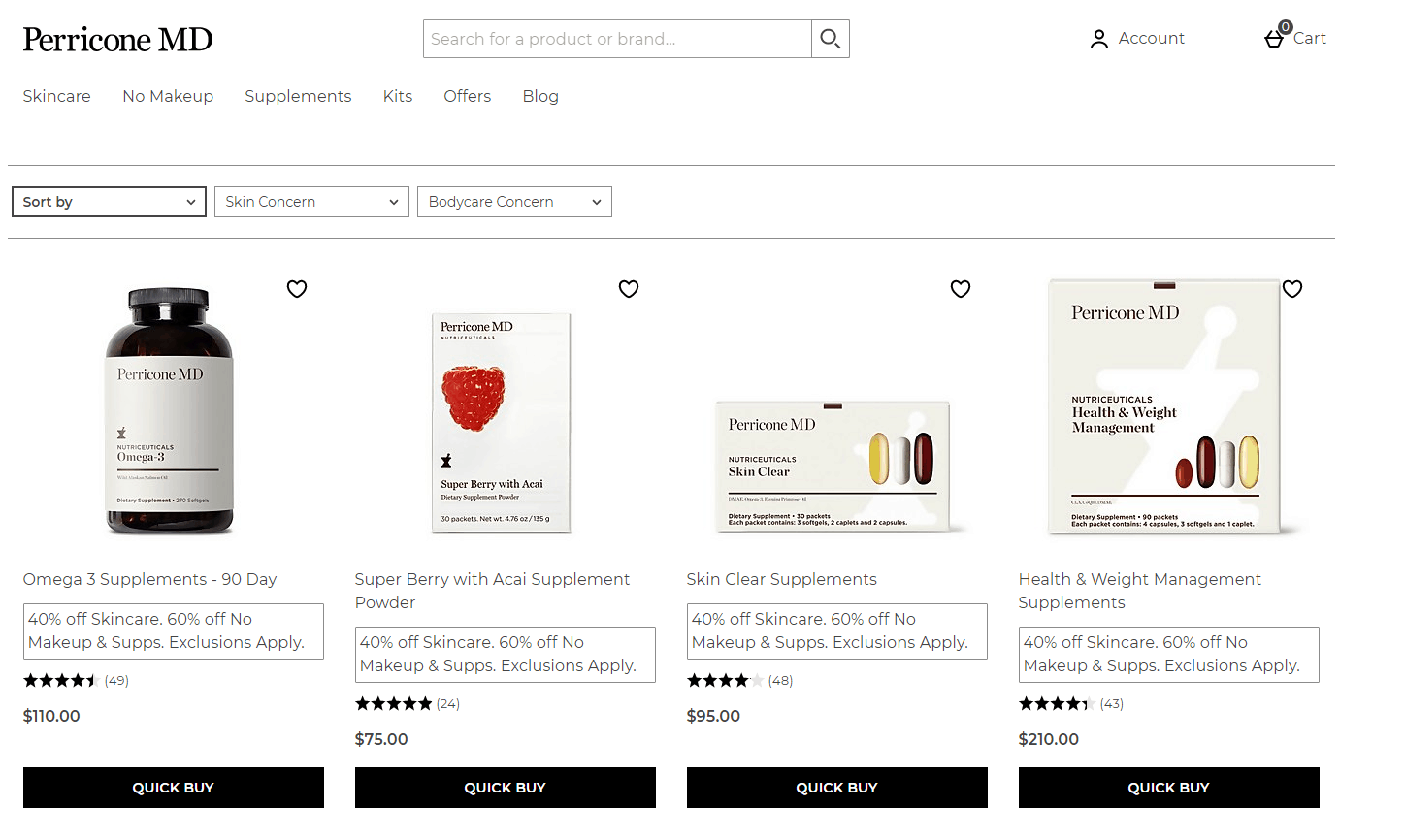View Omega-3 bottle product image
Viewport: 1405px width, 840px height.
tap(170, 411)
